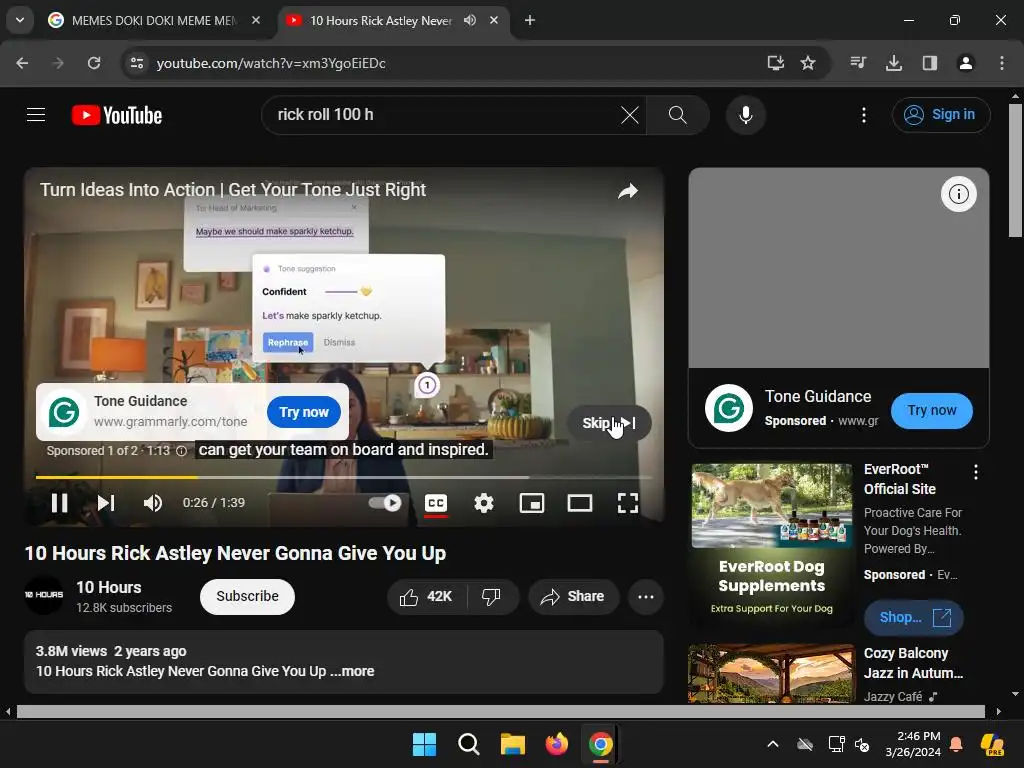
Task: Toggle the autoplay switch
Action: pyautogui.click(x=385, y=503)
